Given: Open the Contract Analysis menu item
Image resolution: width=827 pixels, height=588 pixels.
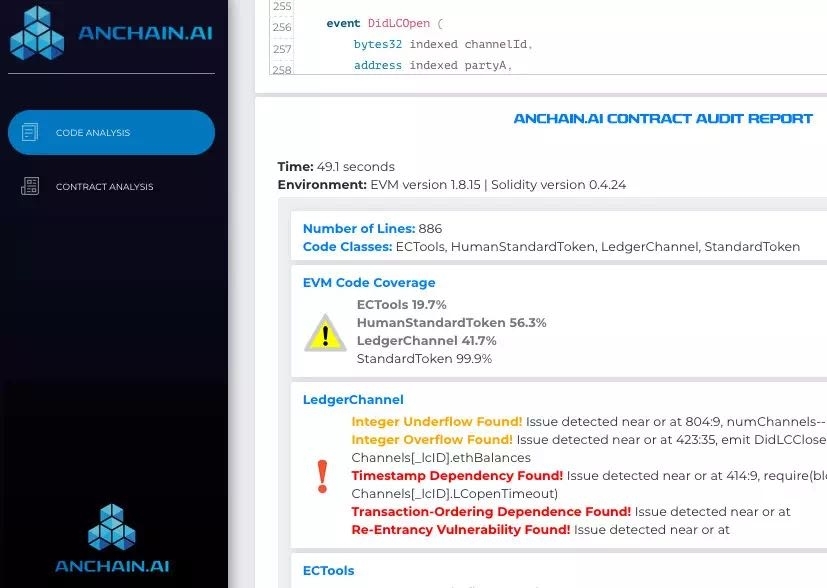Looking at the screenshot, I should point(104,187).
